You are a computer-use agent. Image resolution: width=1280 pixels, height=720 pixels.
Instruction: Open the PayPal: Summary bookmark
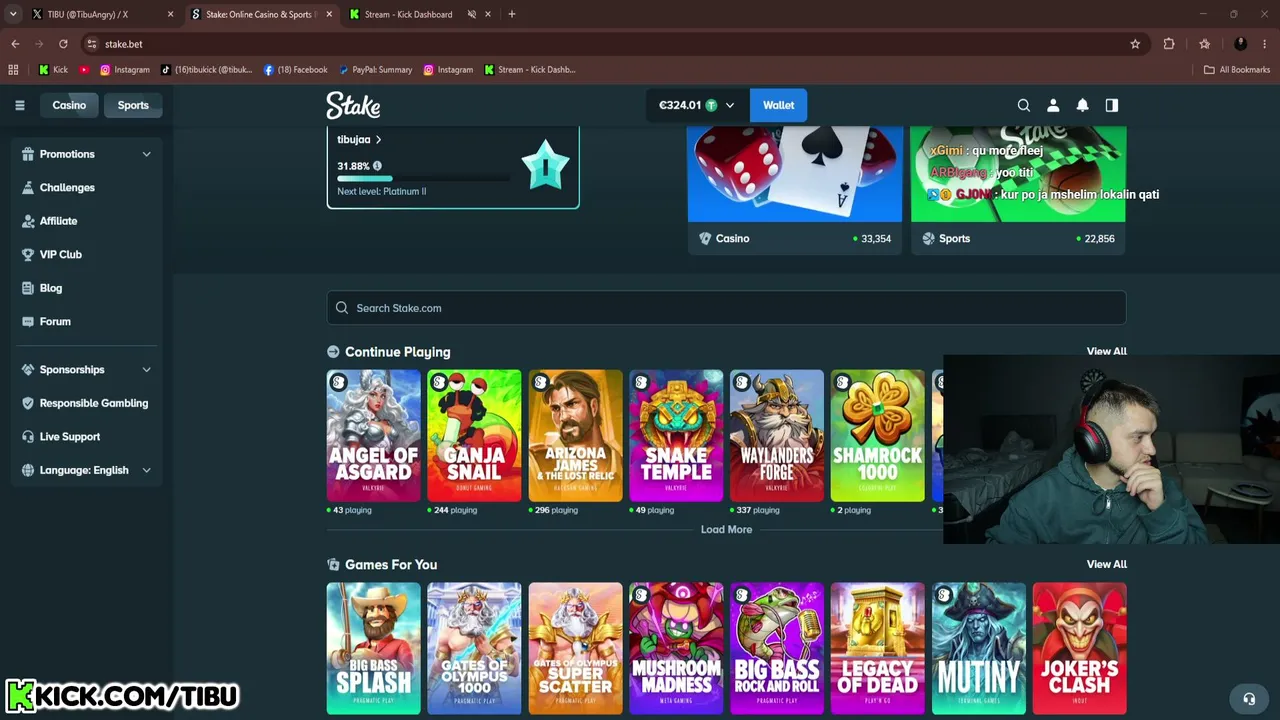click(375, 70)
